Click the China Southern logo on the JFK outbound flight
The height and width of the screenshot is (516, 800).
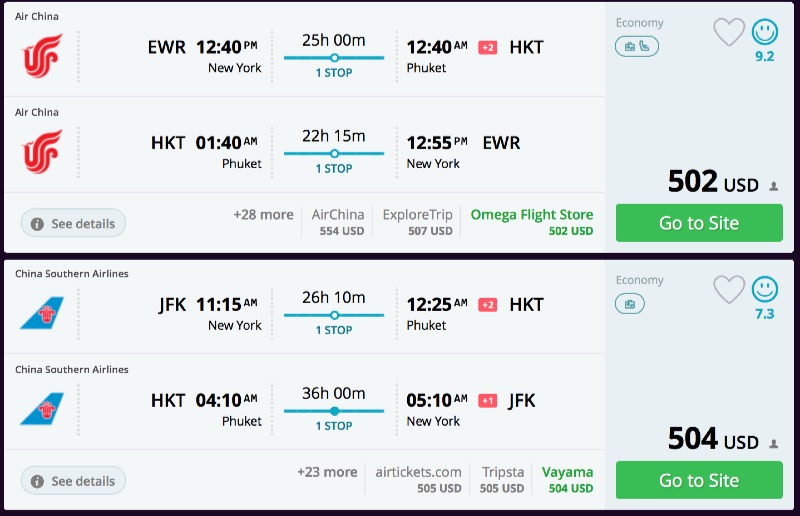tap(43, 313)
